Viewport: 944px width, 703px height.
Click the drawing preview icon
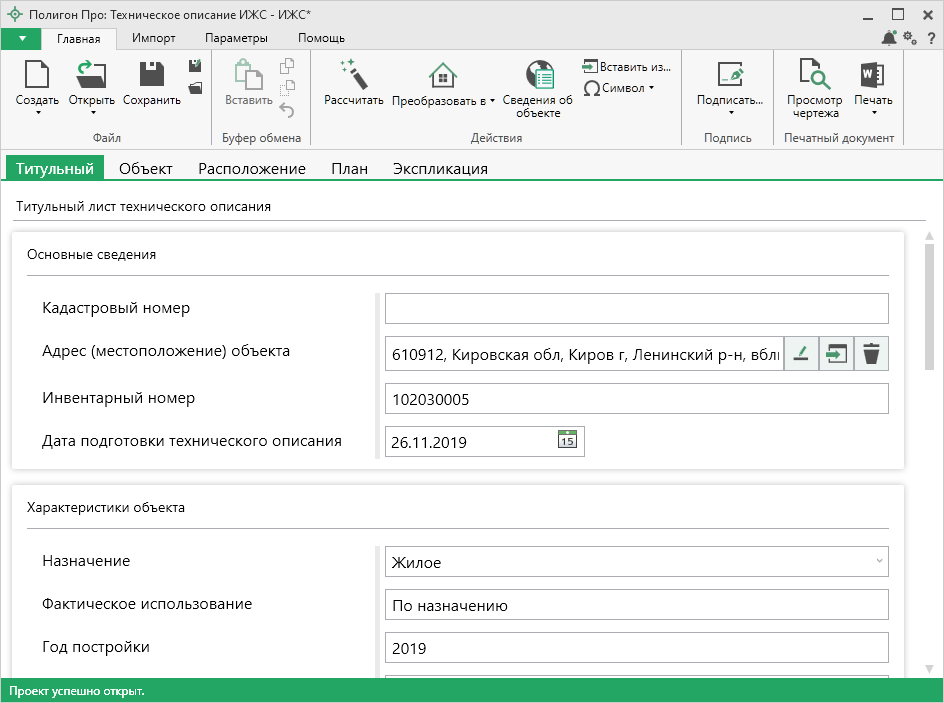814,75
